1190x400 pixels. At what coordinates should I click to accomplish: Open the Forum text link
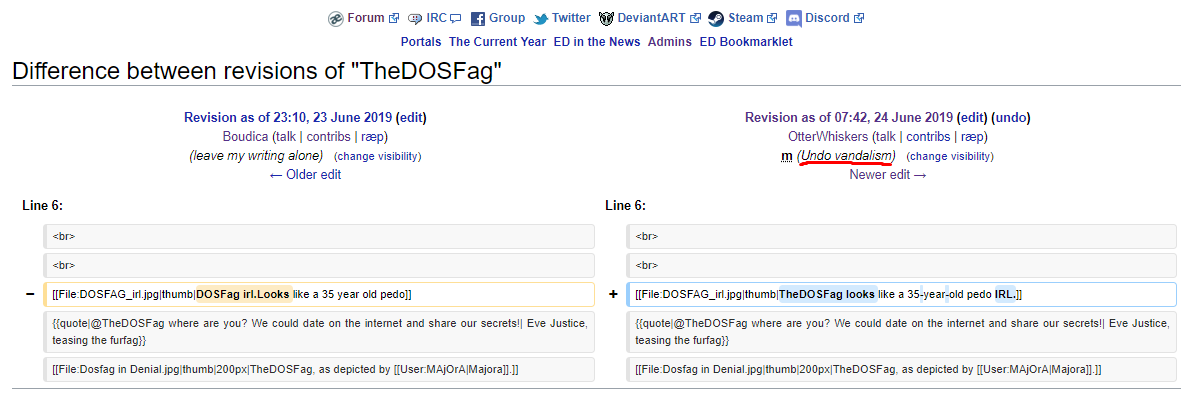pyautogui.click(x=366, y=18)
